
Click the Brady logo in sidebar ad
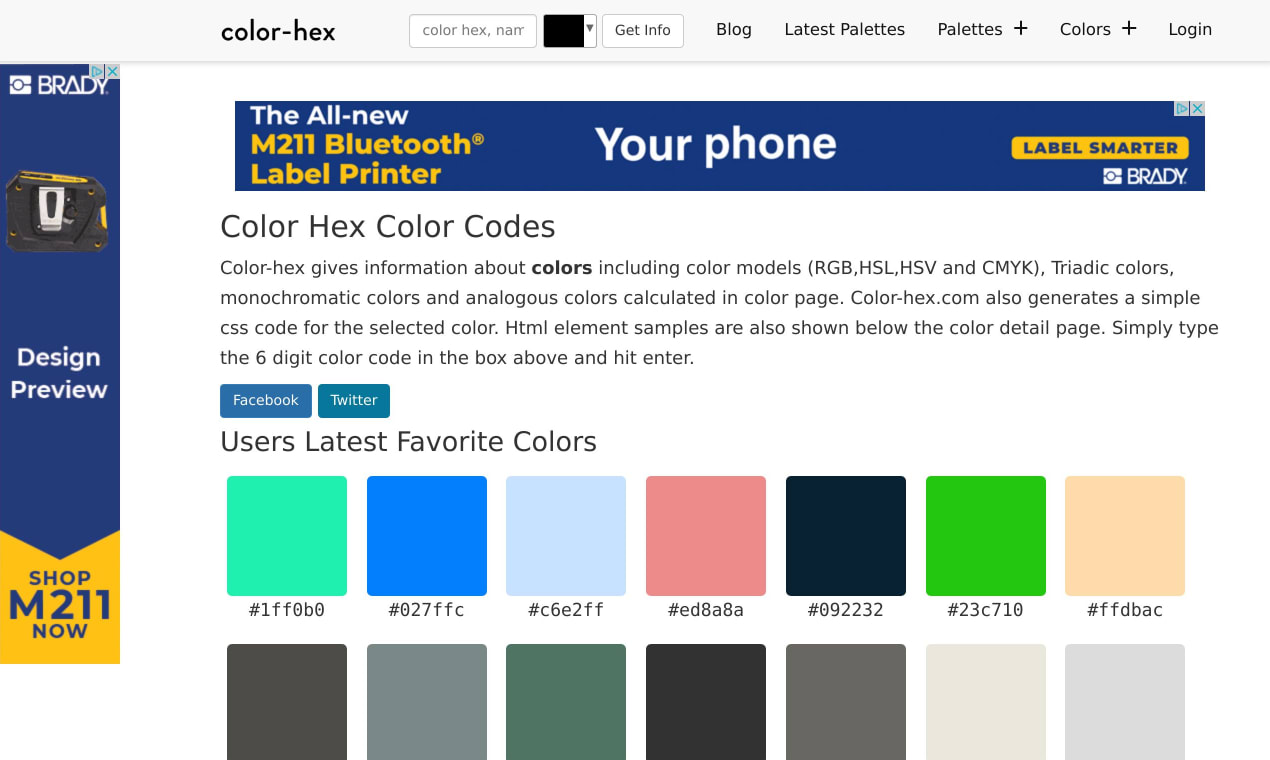(58, 85)
